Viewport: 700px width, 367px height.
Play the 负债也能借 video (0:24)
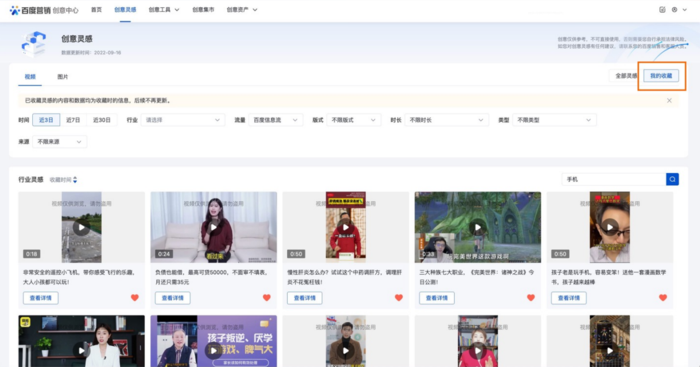(213, 227)
